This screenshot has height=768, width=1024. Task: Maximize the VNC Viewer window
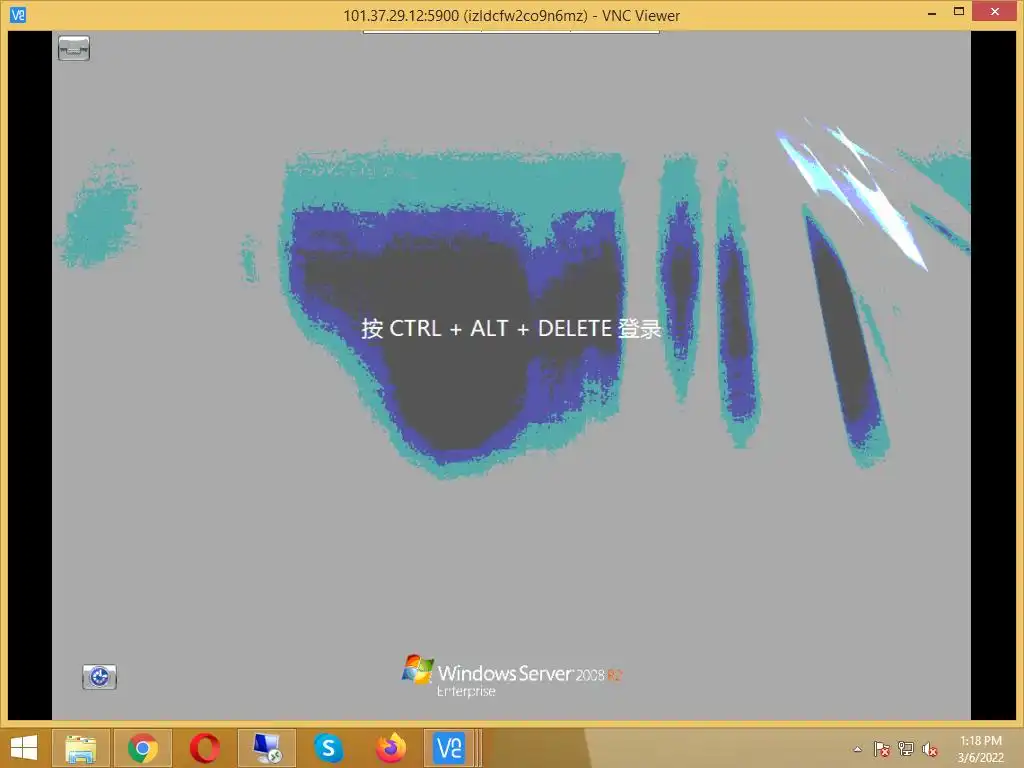click(959, 11)
